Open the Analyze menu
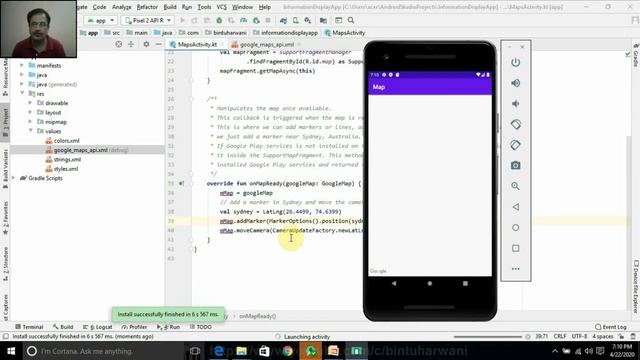Image resolution: width=640 pixels, height=360 pixels. [122, 7]
